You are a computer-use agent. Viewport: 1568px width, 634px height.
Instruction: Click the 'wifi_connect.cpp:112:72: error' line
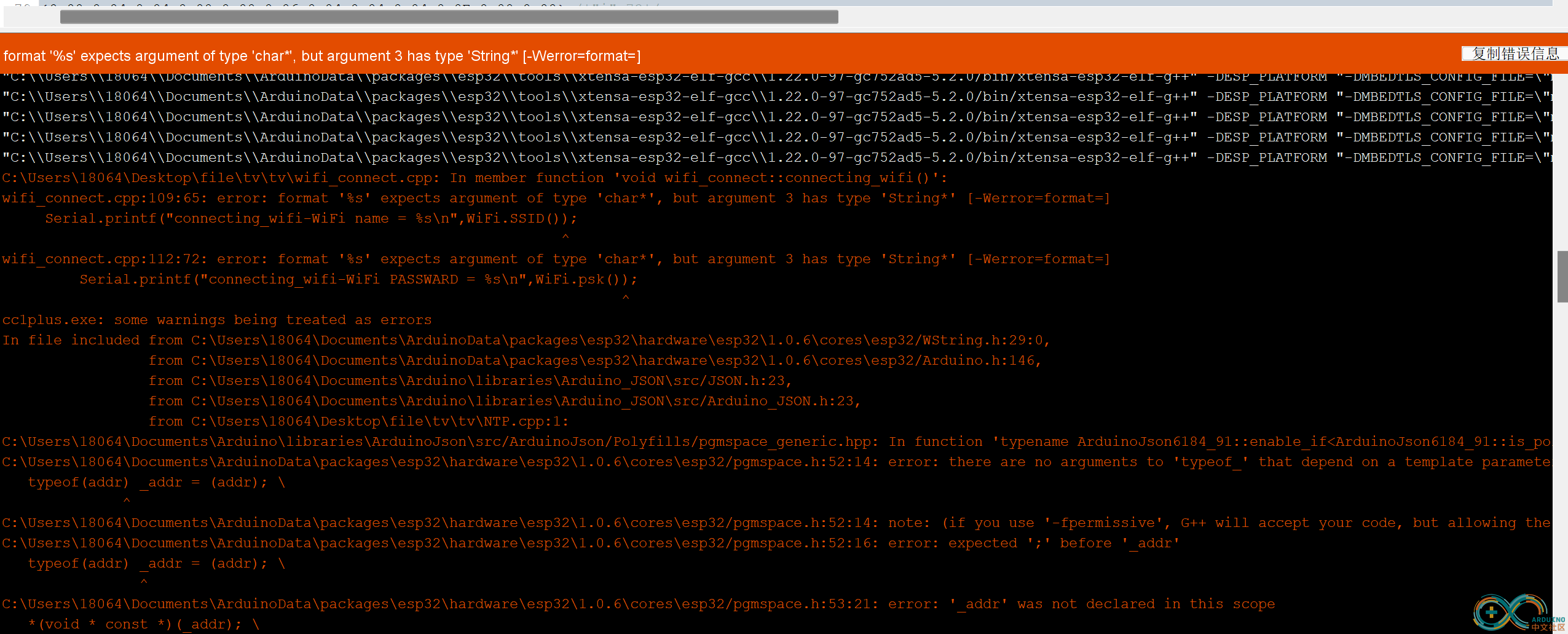556,259
